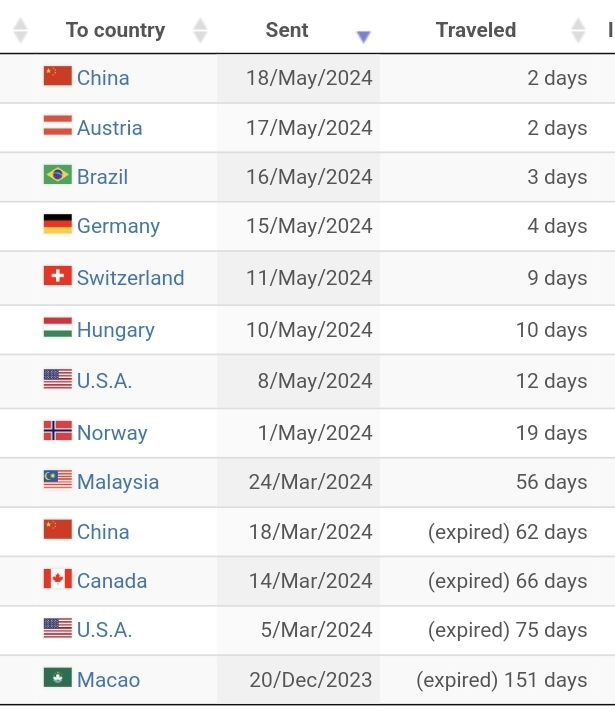Click the Canada flag icon
This screenshot has width=615, height=716.
coord(58,579)
